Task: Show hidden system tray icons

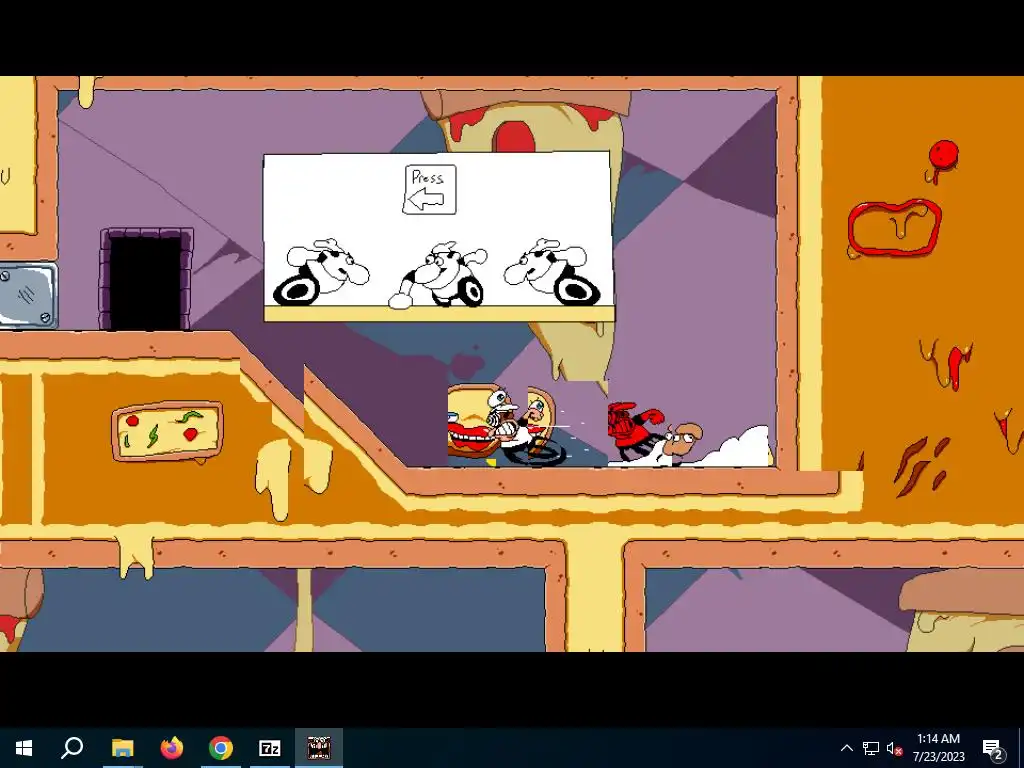Action: [846, 748]
